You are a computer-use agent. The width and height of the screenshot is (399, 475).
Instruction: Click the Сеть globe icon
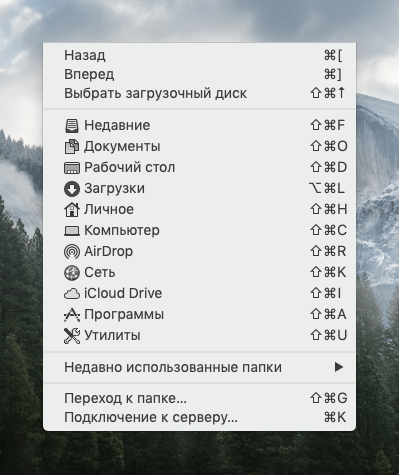[71, 273]
